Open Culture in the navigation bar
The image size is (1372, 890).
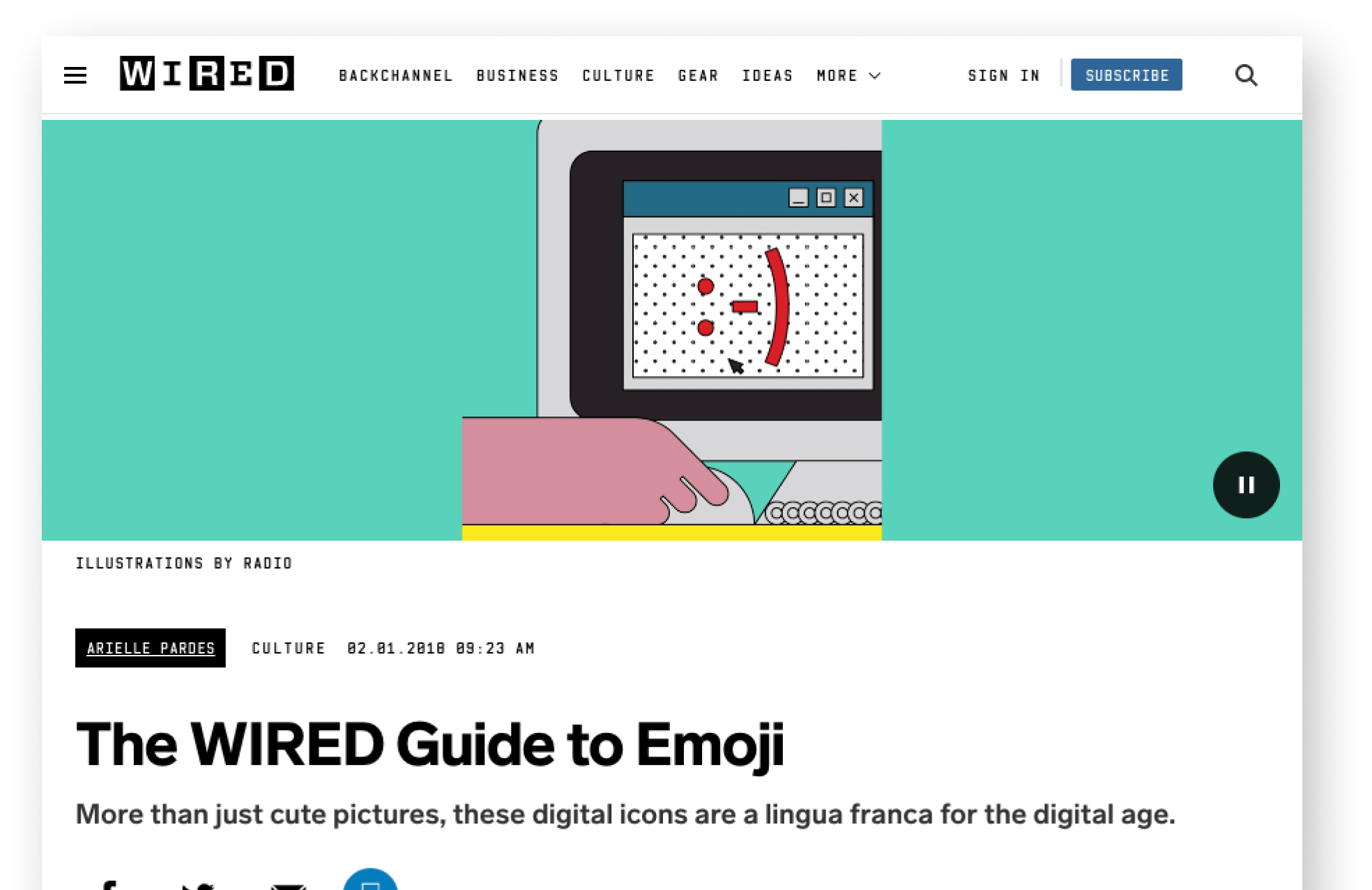tap(618, 75)
